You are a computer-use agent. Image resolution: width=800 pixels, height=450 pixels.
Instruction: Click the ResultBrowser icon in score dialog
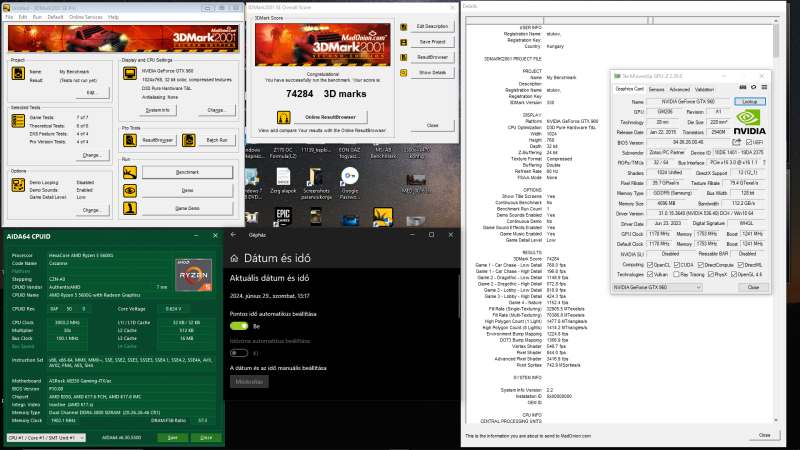tap(404, 57)
